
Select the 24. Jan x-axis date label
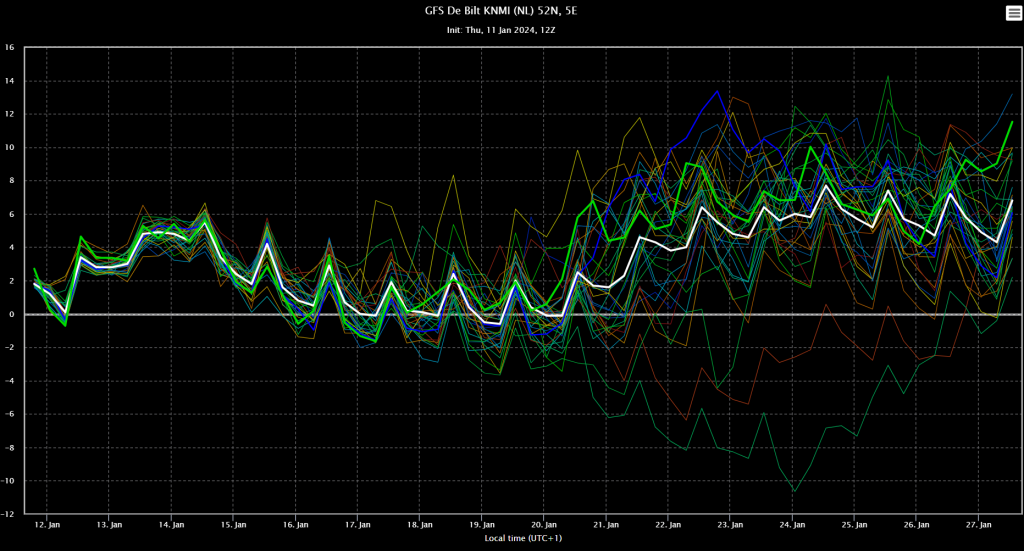pyautogui.click(x=792, y=525)
